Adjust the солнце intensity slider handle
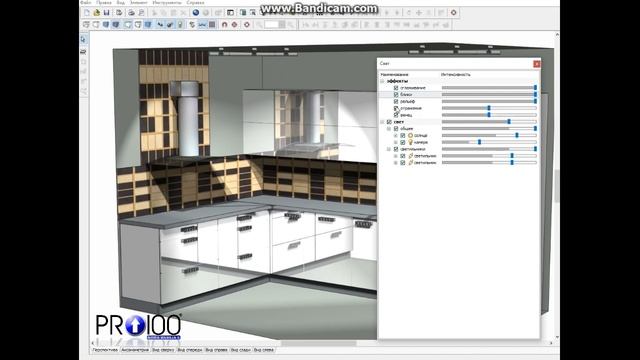 pos(517,136)
